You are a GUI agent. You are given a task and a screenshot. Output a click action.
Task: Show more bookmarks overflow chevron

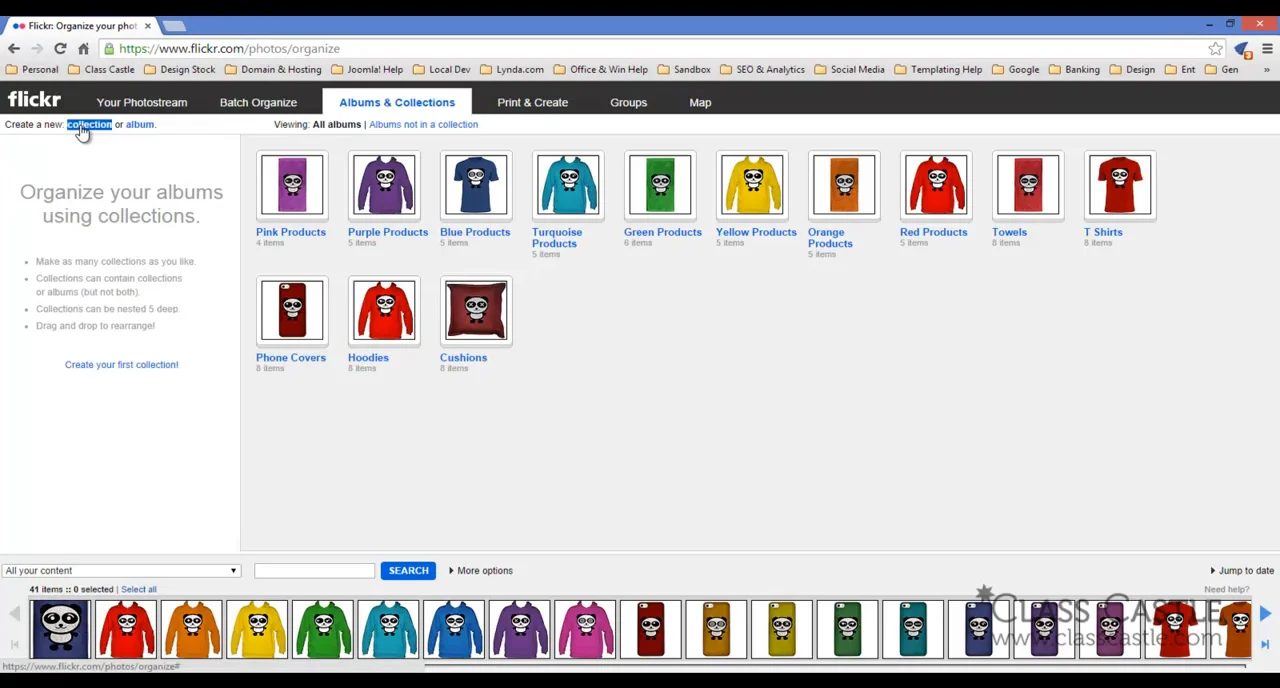(x=1267, y=70)
